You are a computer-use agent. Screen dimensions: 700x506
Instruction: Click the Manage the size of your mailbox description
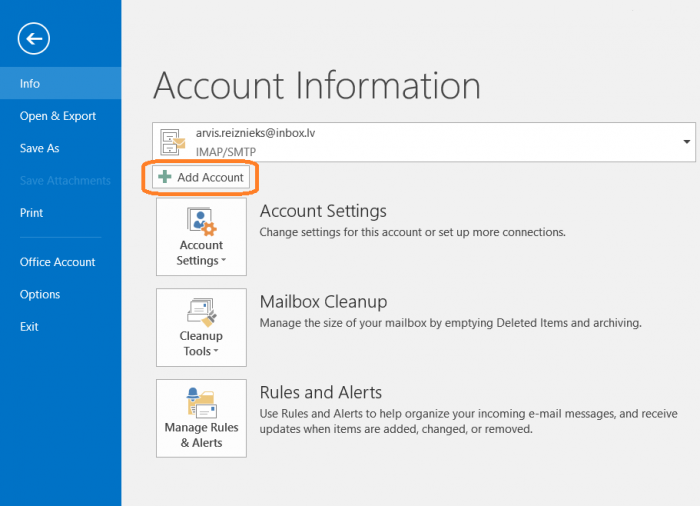pos(450,323)
